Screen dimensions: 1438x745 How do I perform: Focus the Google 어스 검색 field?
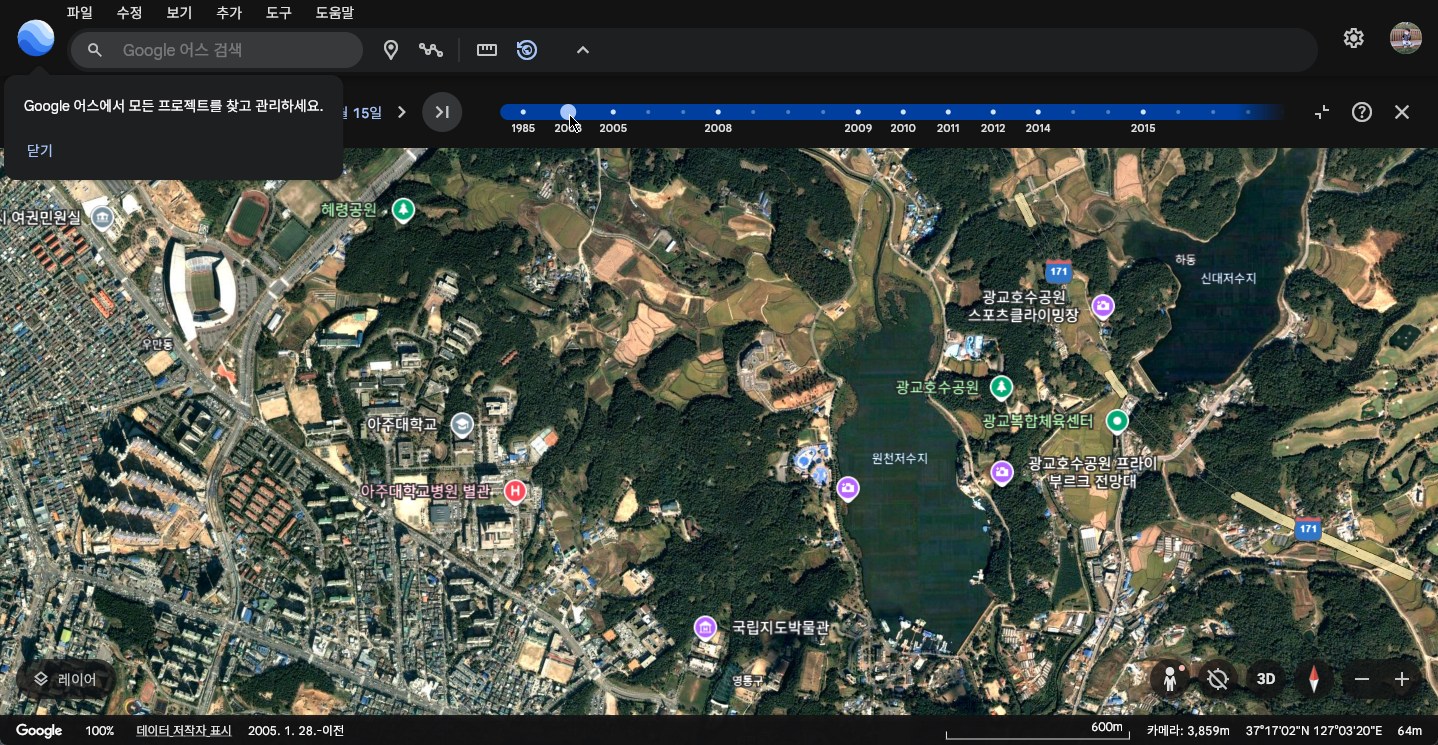click(216, 50)
